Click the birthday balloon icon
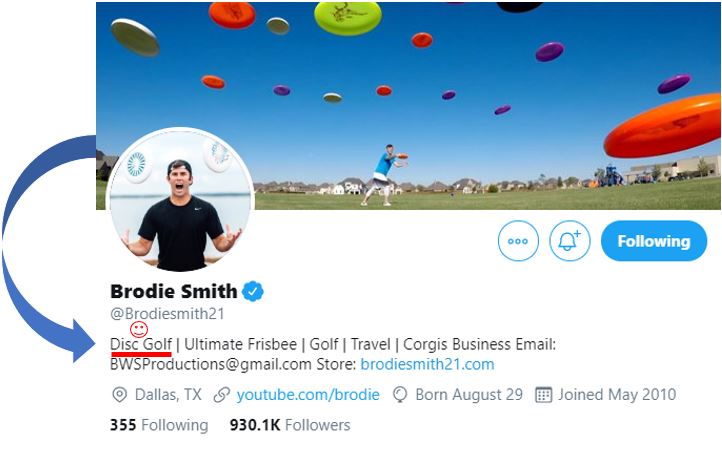722x457 pixels. [400, 395]
